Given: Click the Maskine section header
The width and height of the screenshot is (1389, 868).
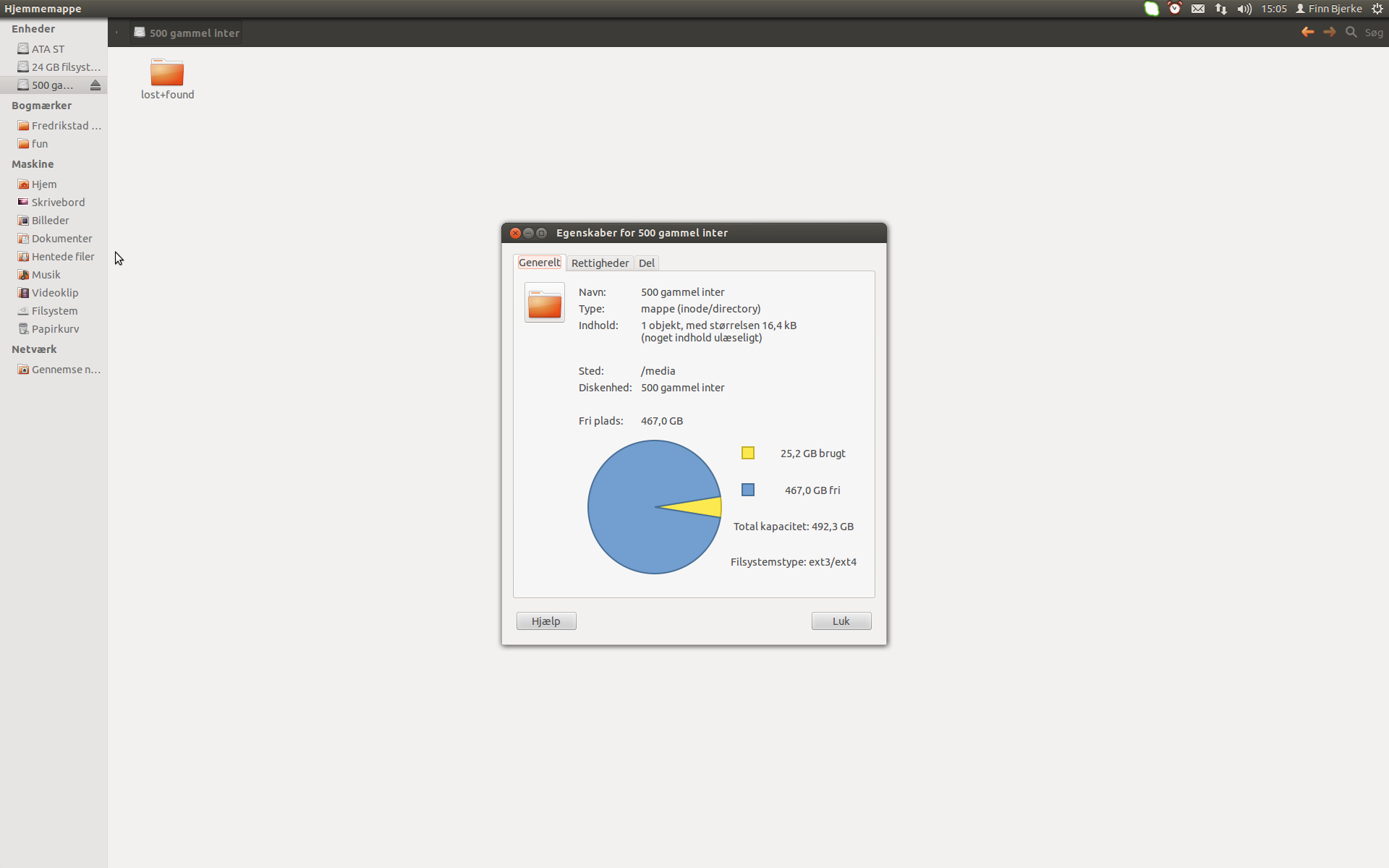Looking at the screenshot, I should pyautogui.click(x=33, y=164).
